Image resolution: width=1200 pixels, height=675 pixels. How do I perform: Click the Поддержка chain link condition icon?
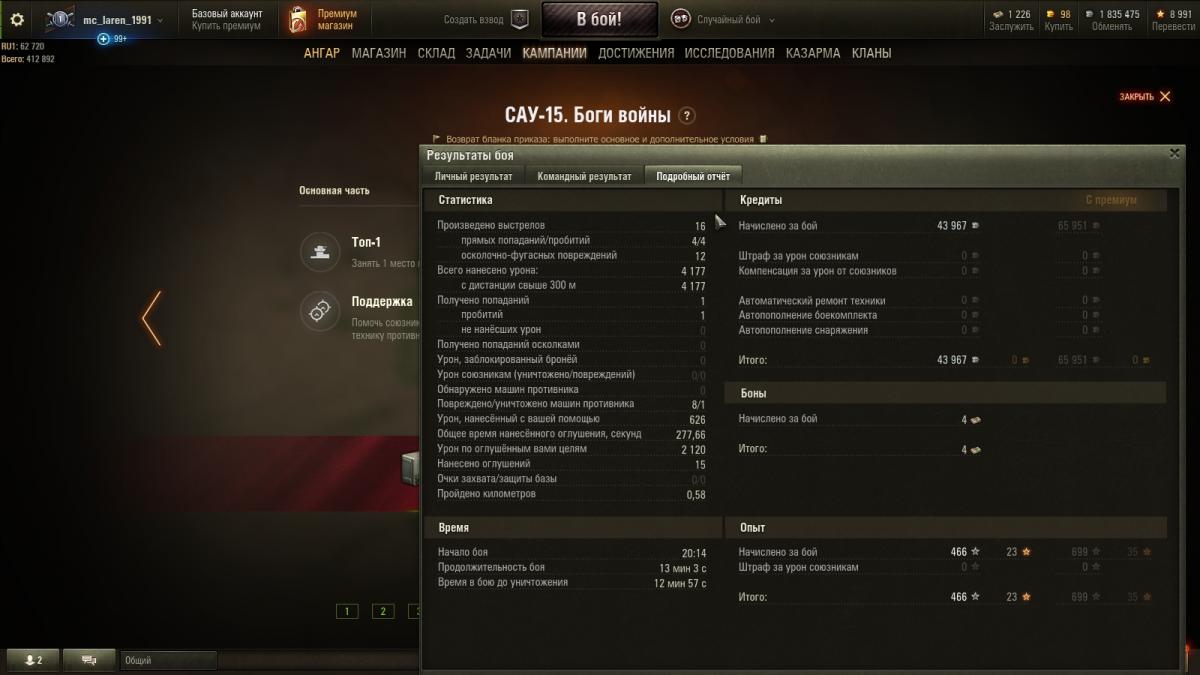(321, 312)
